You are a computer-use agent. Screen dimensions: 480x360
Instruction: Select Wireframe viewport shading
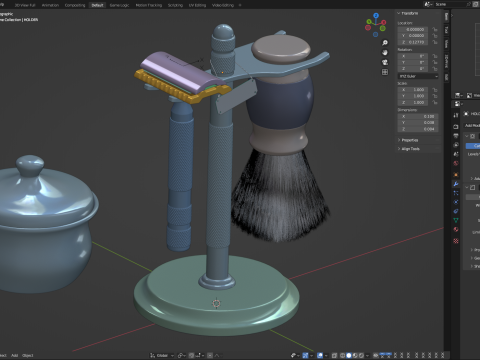[x=342, y=355]
